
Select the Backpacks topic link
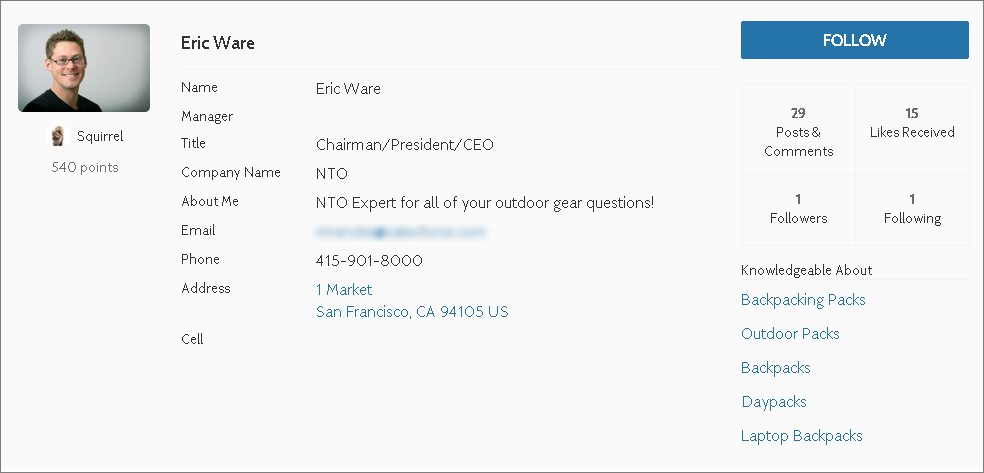[776, 368]
